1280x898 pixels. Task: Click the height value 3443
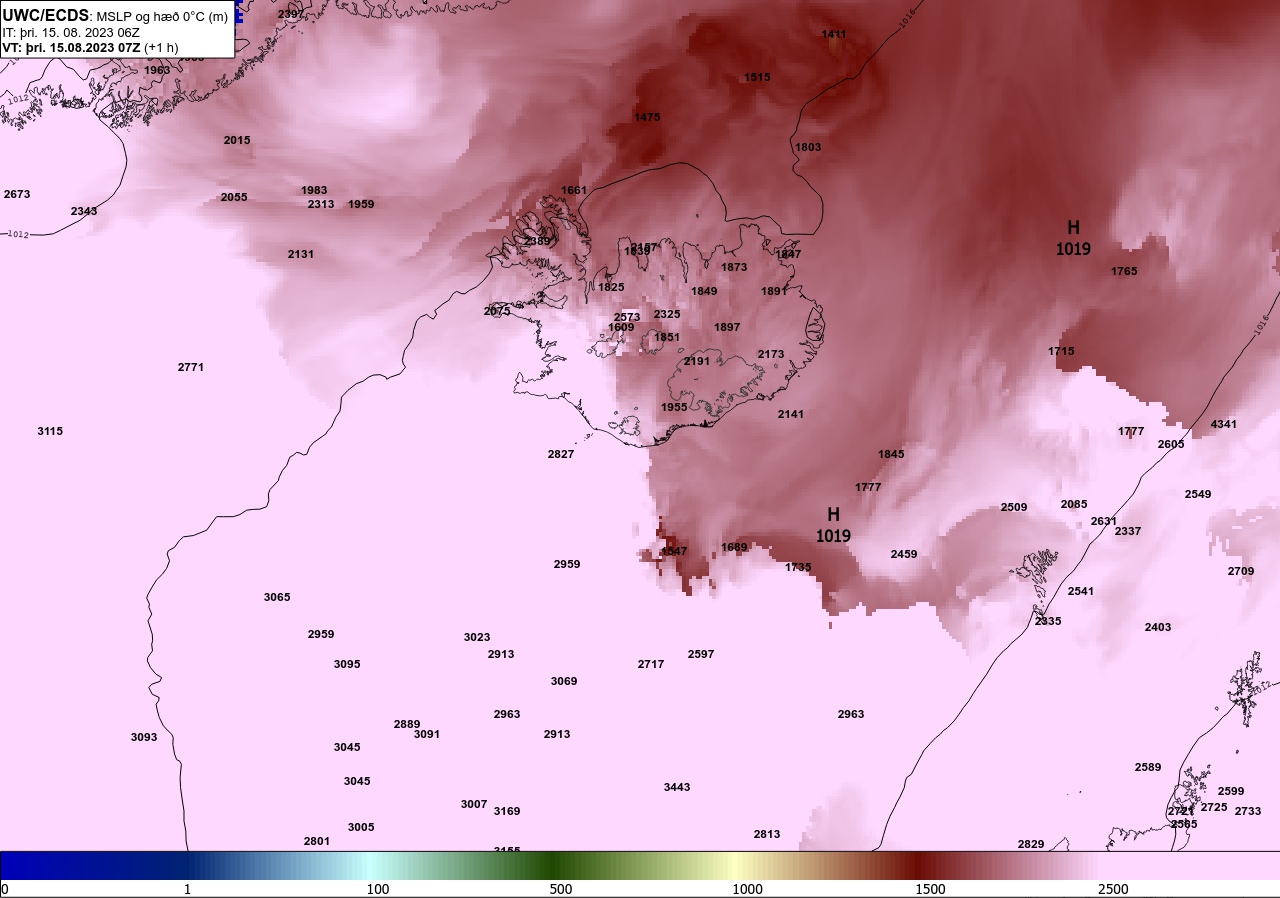[677, 787]
